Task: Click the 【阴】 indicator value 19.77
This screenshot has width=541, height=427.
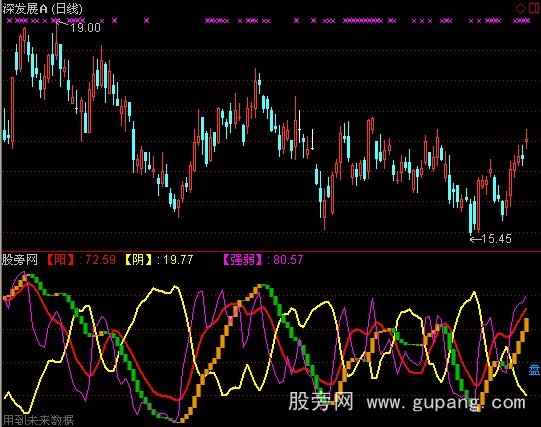Action: click(x=177, y=259)
